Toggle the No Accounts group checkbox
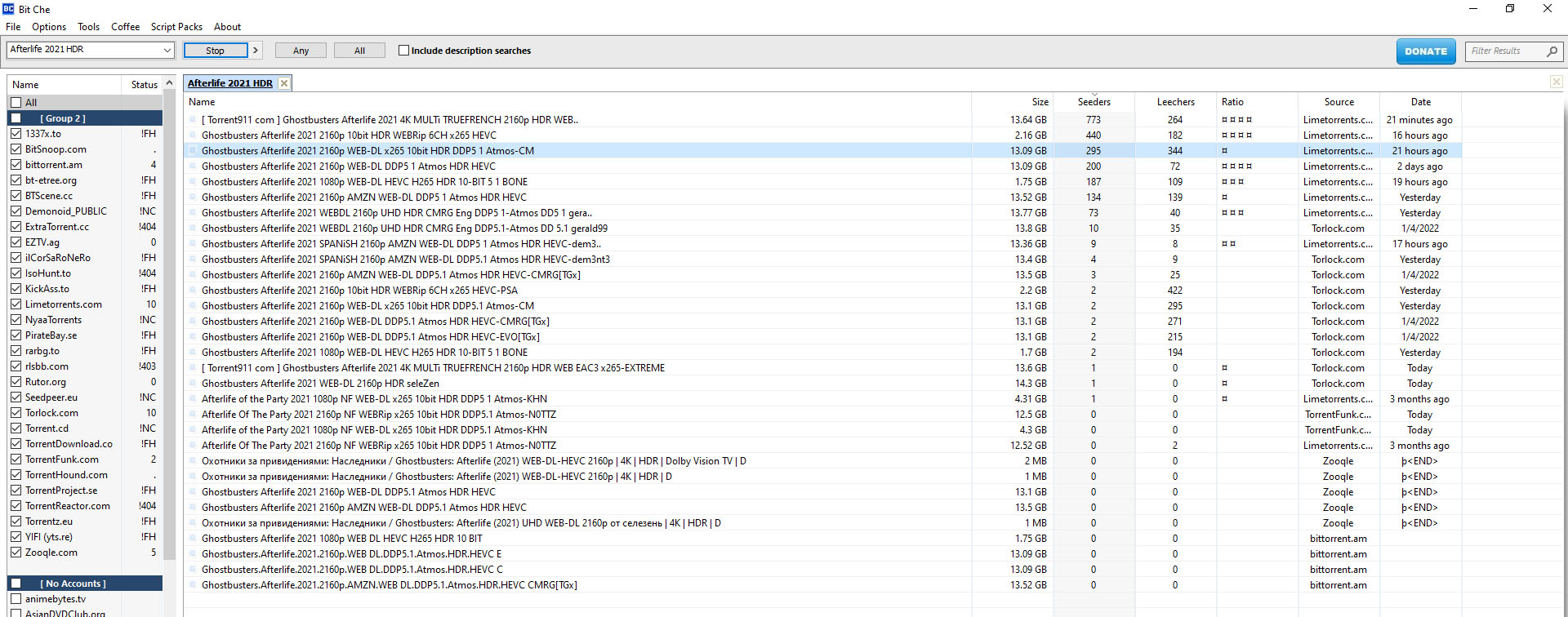 tap(16, 584)
